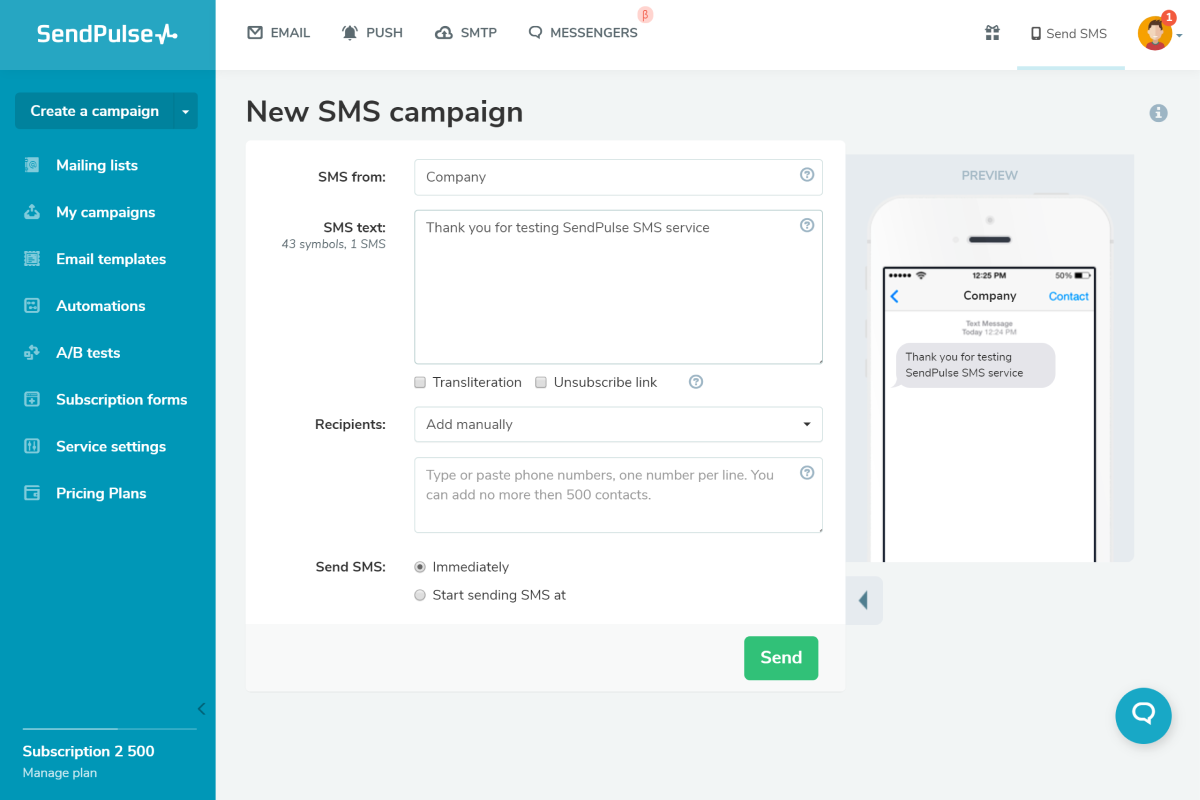Screen dimensions: 1200x800
Task: Open the gift icon in top bar
Action: point(992,33)
